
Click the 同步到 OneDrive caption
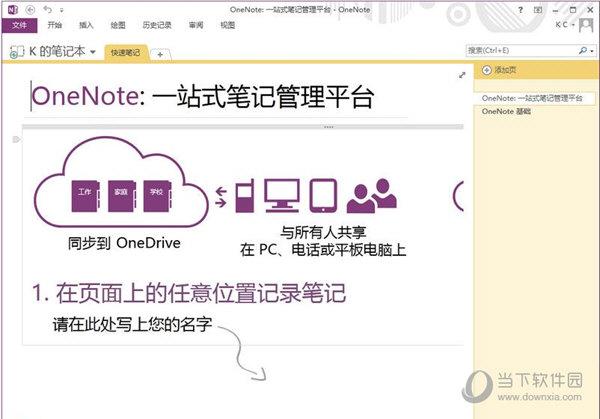pos(124,243)
